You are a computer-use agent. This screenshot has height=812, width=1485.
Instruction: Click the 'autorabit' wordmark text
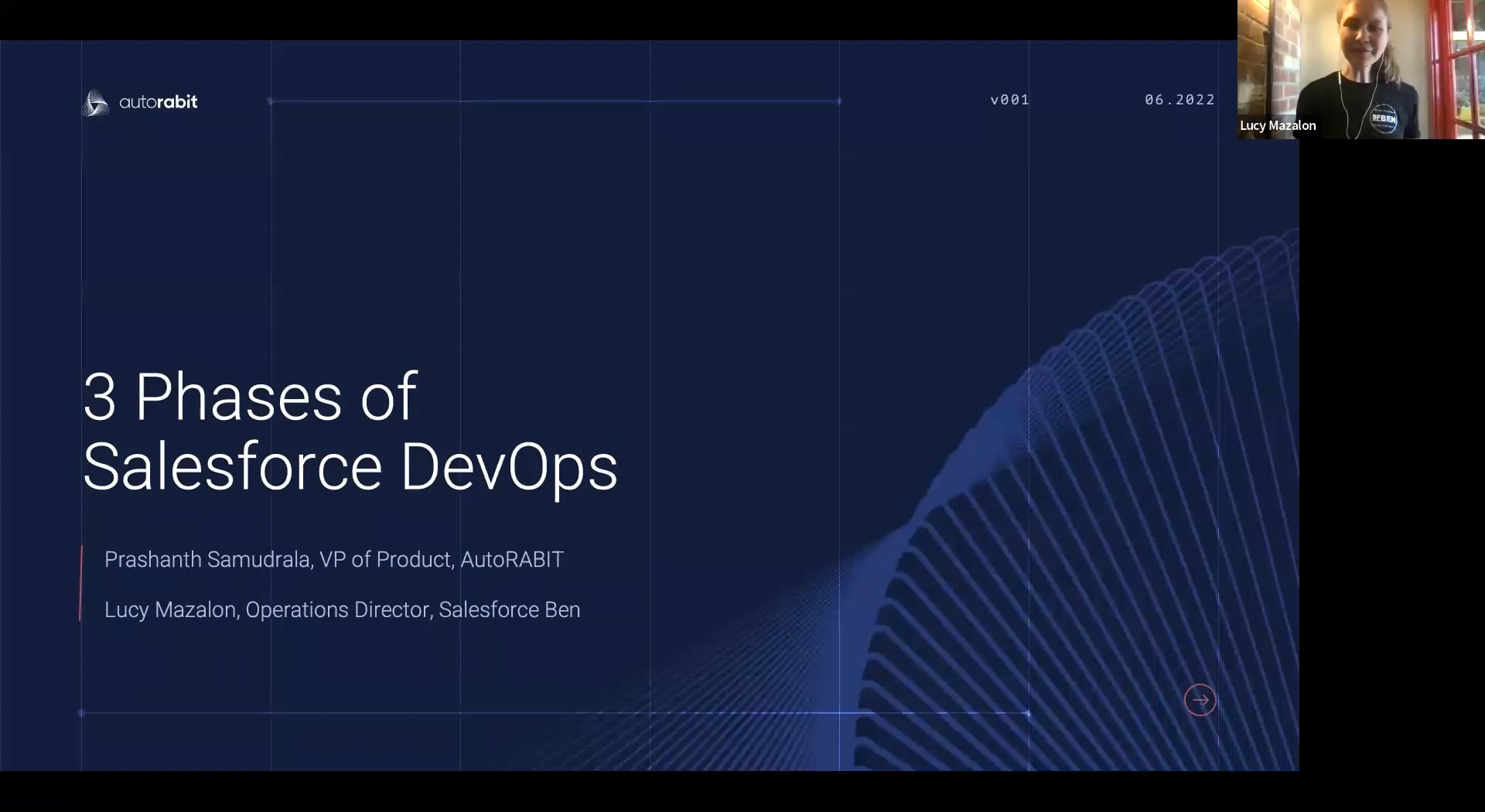tap(159, 102)
